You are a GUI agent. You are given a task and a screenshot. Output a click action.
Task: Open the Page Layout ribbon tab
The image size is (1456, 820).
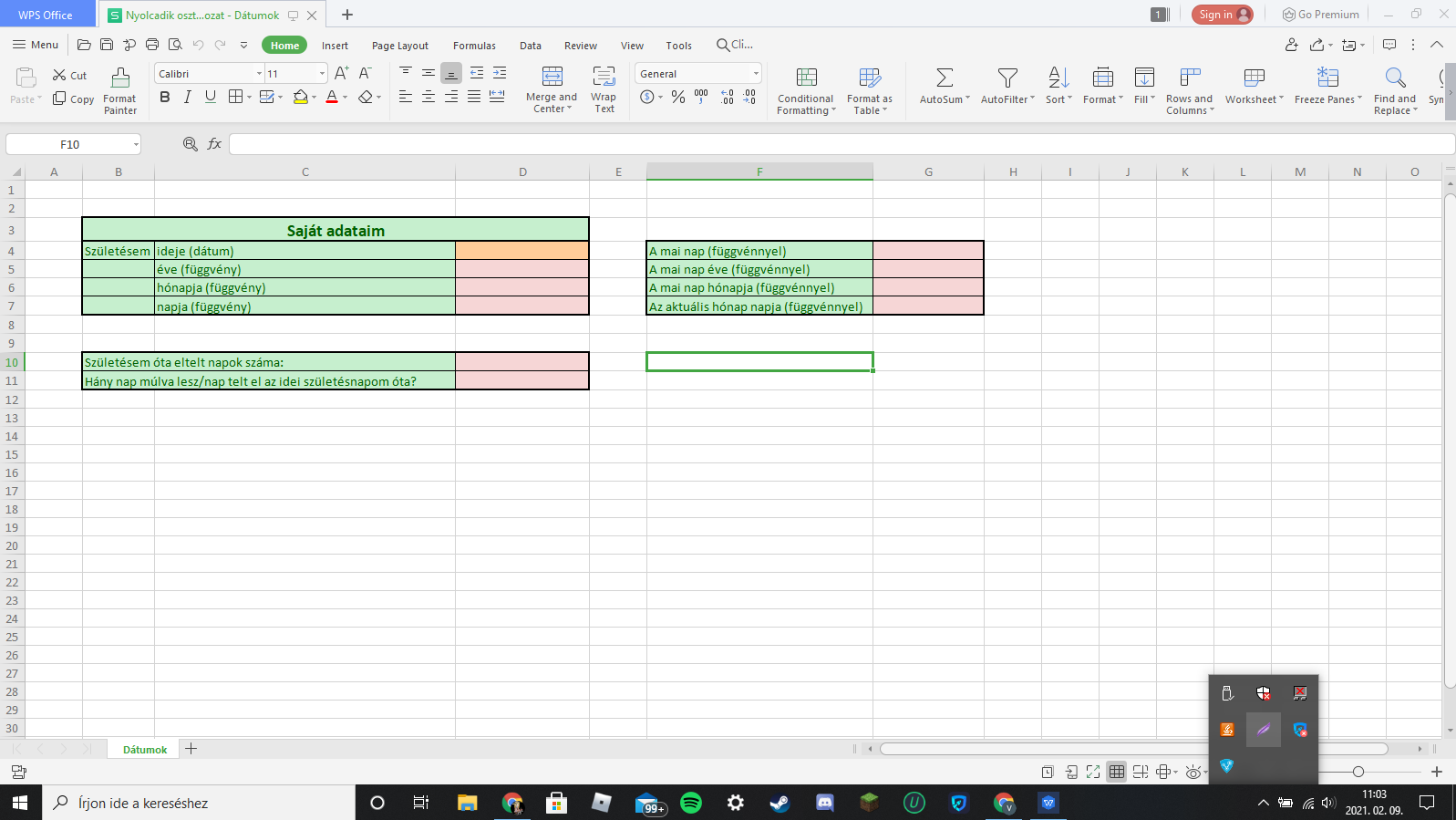pos(399,46)
